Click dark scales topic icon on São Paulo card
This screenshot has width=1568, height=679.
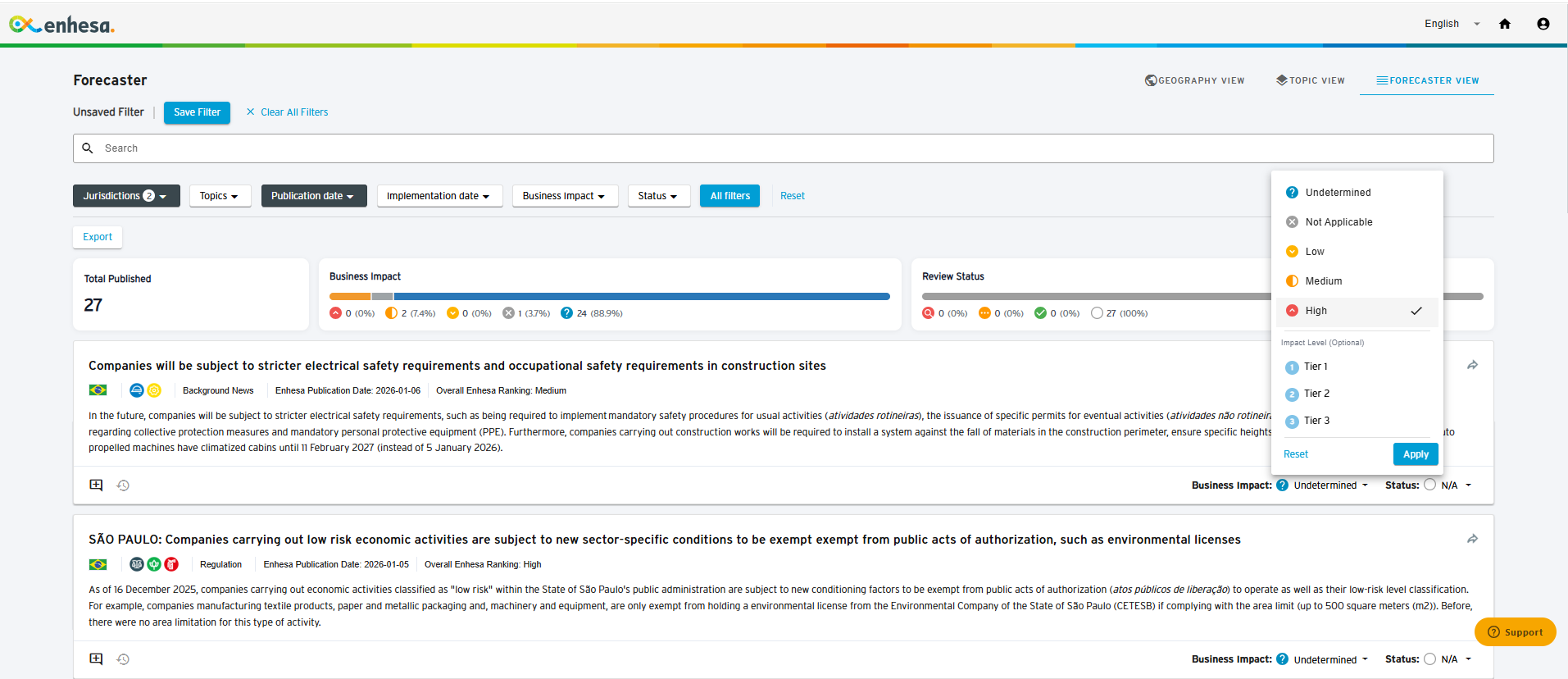coord(137,564)
